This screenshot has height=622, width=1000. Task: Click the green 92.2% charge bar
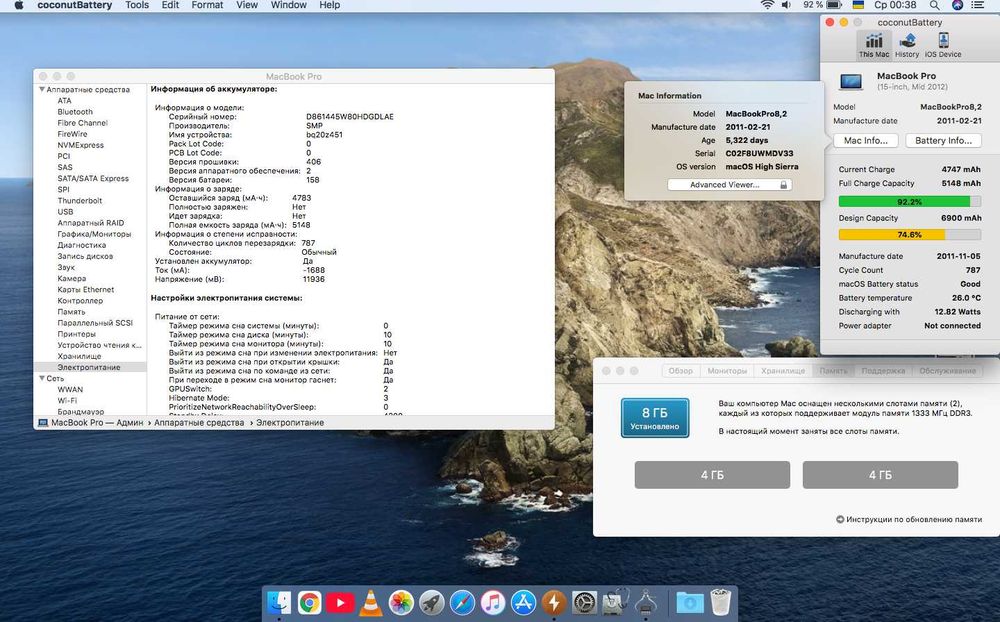[909, 202]
